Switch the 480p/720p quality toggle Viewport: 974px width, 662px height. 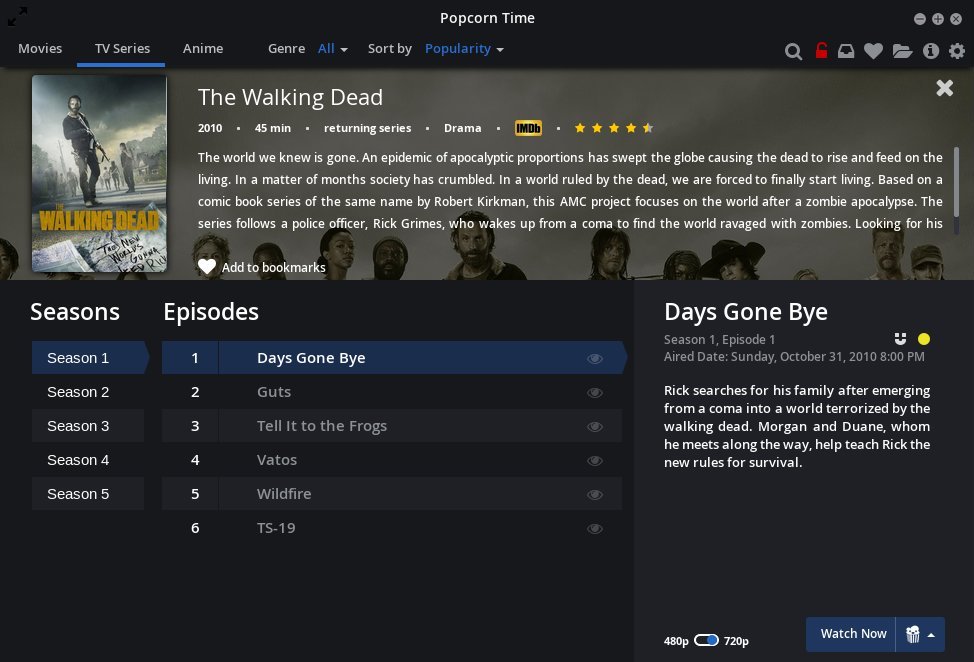(x=706, y=640)
